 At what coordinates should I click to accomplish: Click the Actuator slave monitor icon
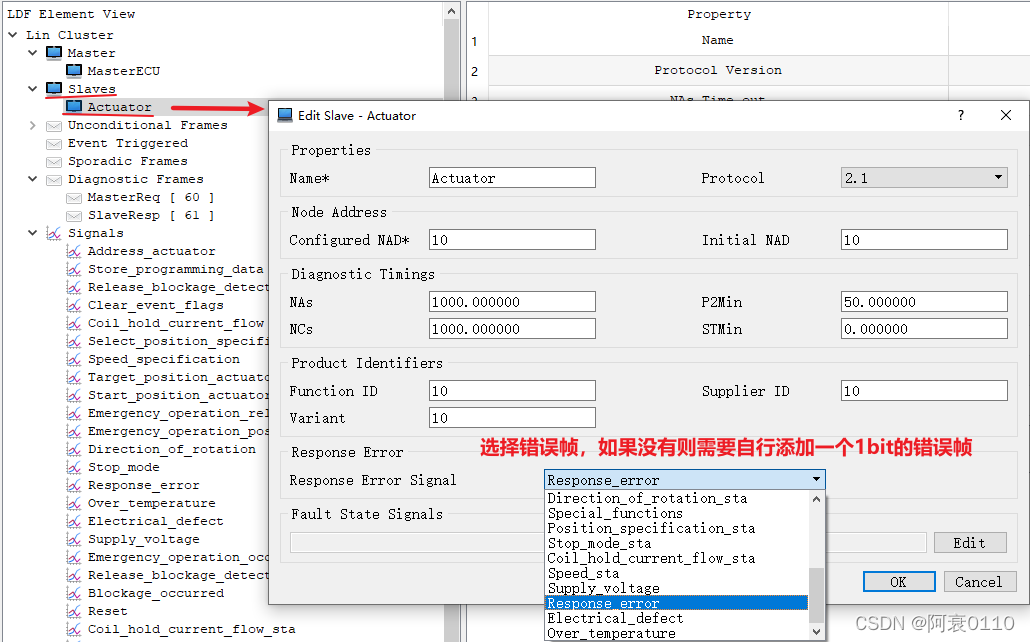pos(74,106)
